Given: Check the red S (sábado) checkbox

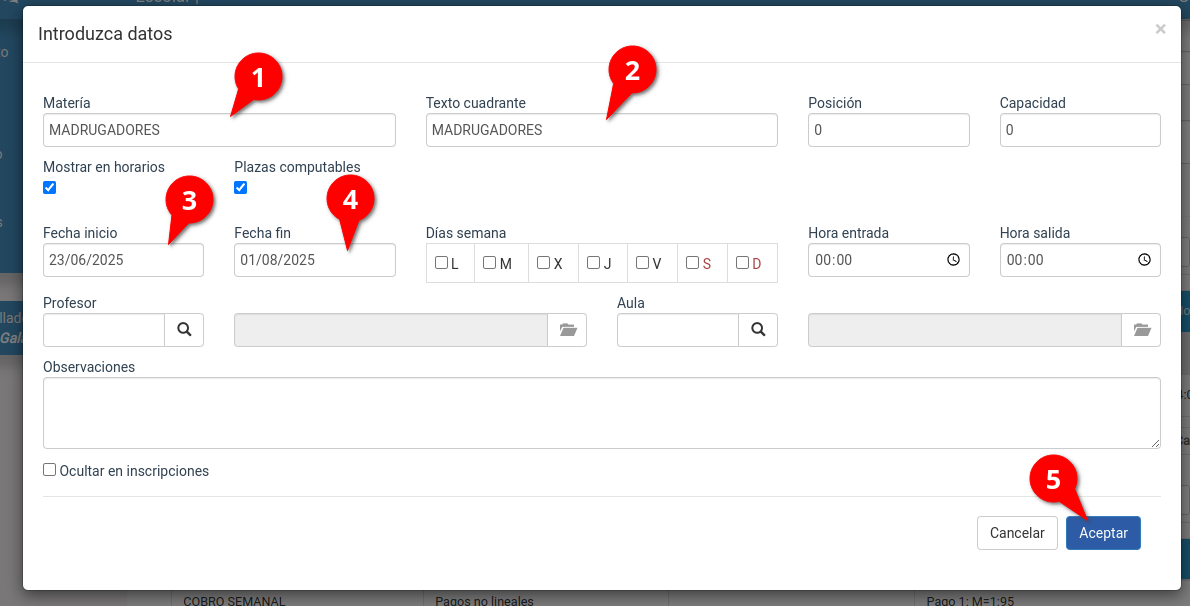Looking at the screenshot, I should [x=692, y=263].
